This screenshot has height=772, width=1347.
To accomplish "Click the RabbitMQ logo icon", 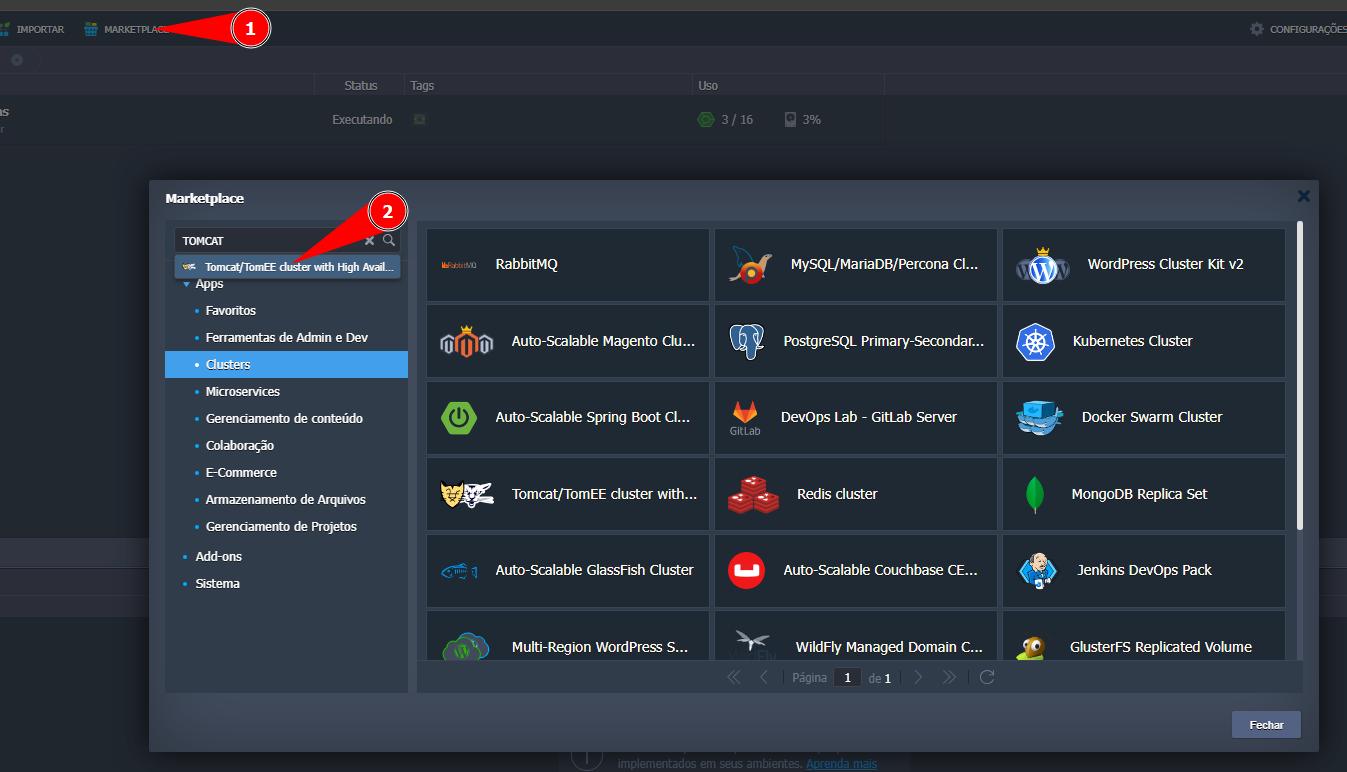I will pyautogui.click(x=459, y=265).
